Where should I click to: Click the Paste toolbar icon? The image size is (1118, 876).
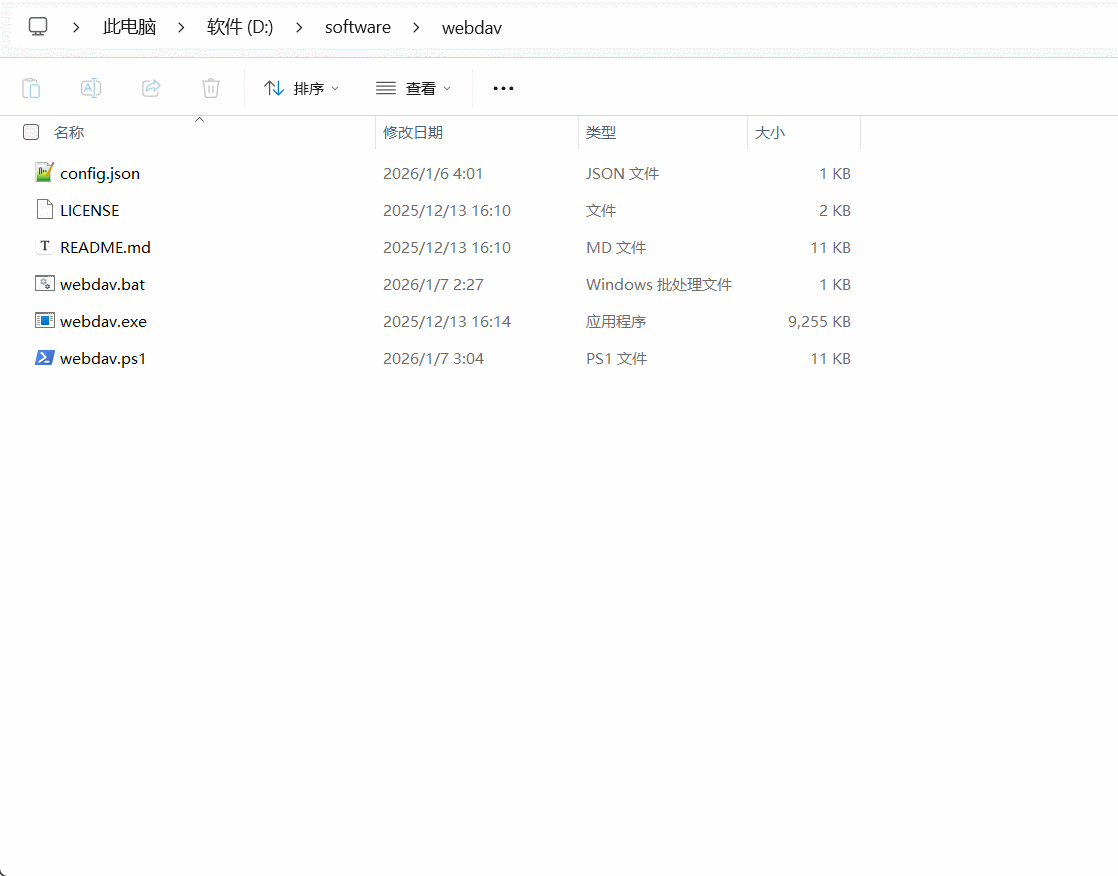(31, 88)
